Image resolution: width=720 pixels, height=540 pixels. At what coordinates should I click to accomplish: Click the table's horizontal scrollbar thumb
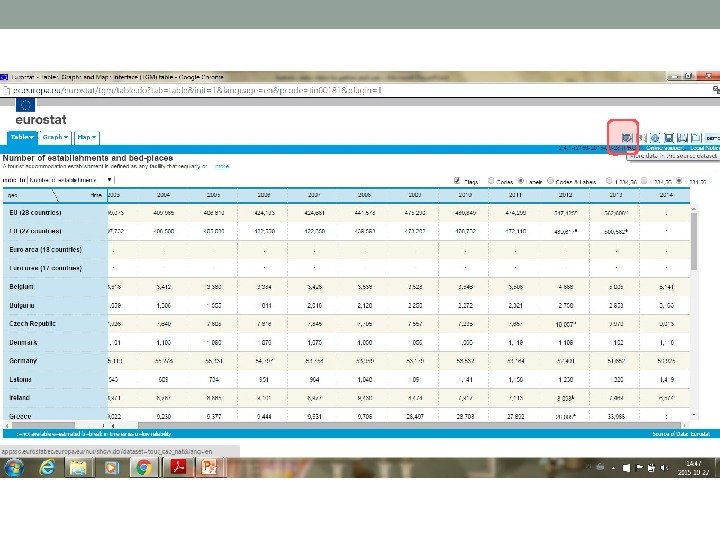(409, 426)
